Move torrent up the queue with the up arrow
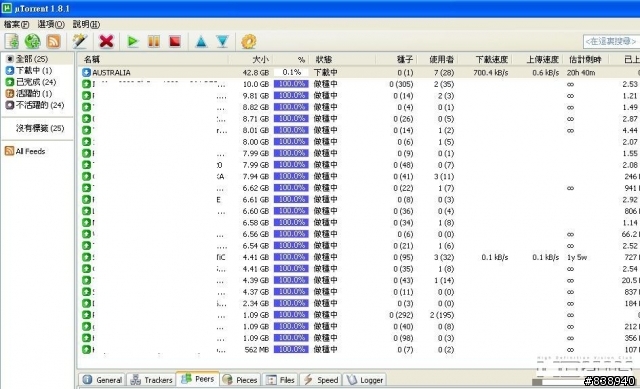Viewport: 640px width, 389px height. coord(201,41)
